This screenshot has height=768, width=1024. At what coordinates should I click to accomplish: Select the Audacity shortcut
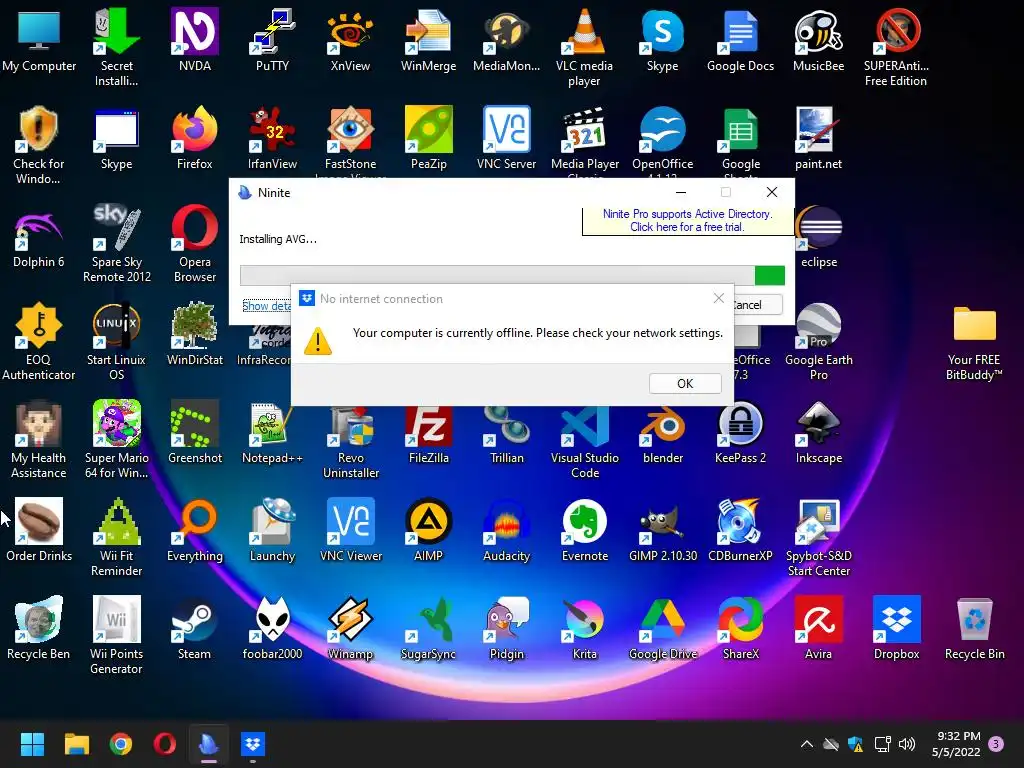(x=506, y=529)
